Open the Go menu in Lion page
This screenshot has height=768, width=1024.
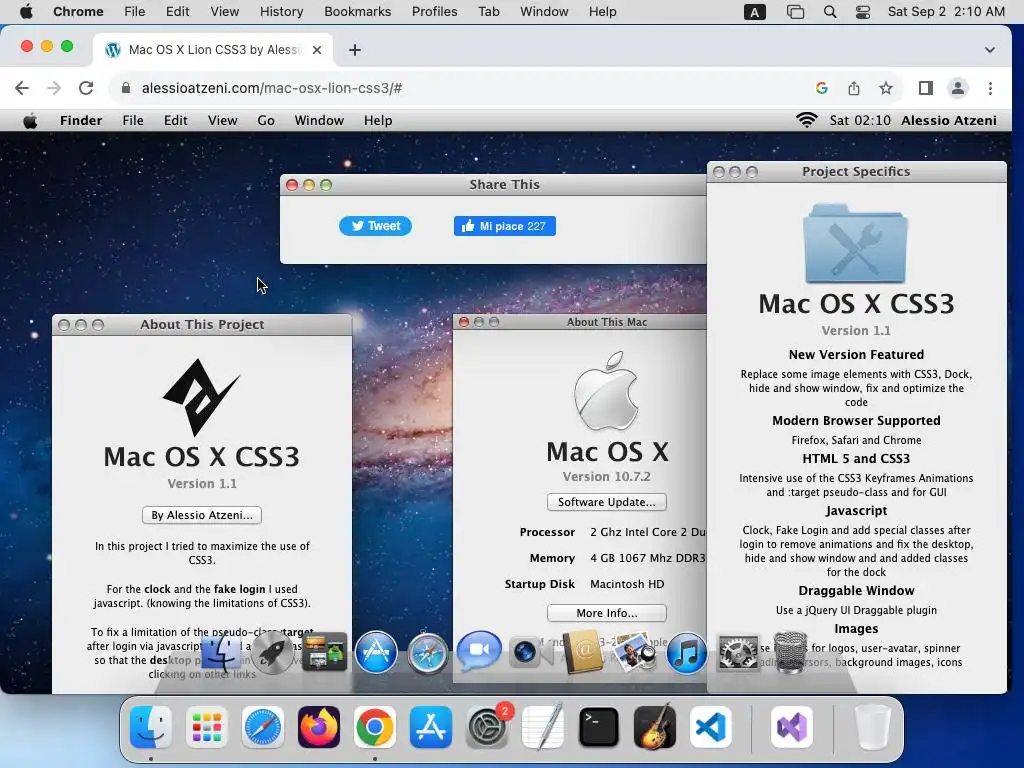pos(266,121)
